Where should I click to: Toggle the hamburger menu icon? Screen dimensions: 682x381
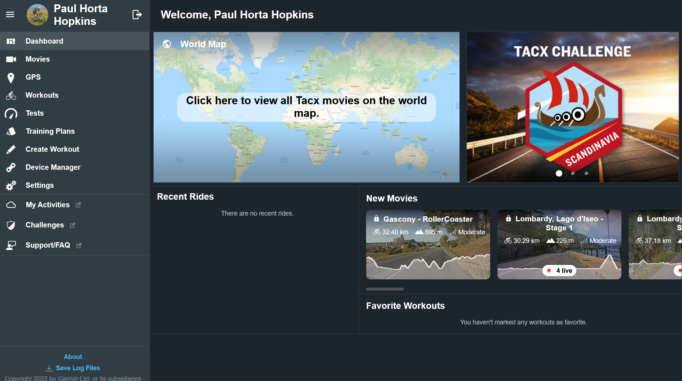10,14
